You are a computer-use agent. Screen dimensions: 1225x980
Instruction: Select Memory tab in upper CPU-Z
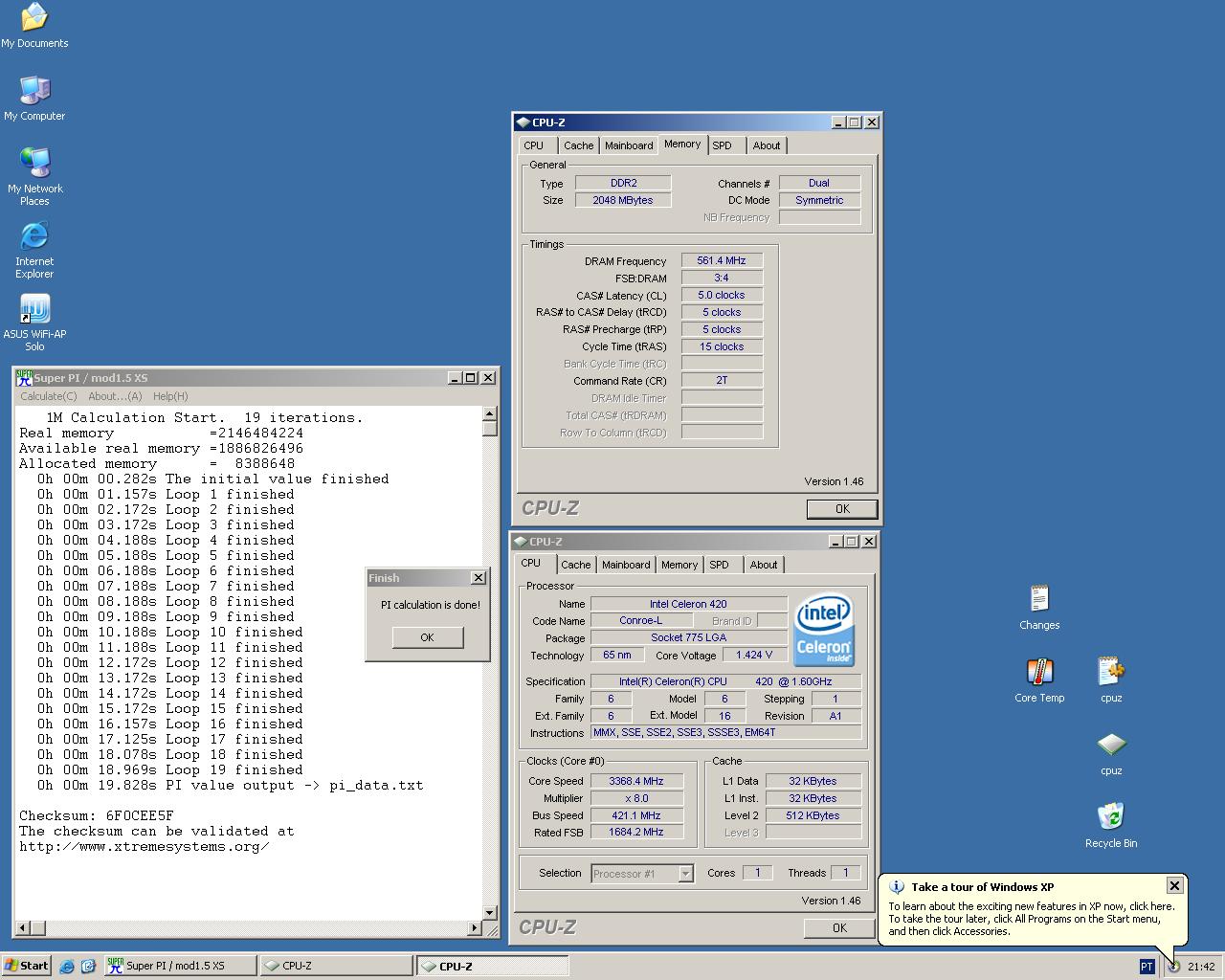tap(682, 144)
